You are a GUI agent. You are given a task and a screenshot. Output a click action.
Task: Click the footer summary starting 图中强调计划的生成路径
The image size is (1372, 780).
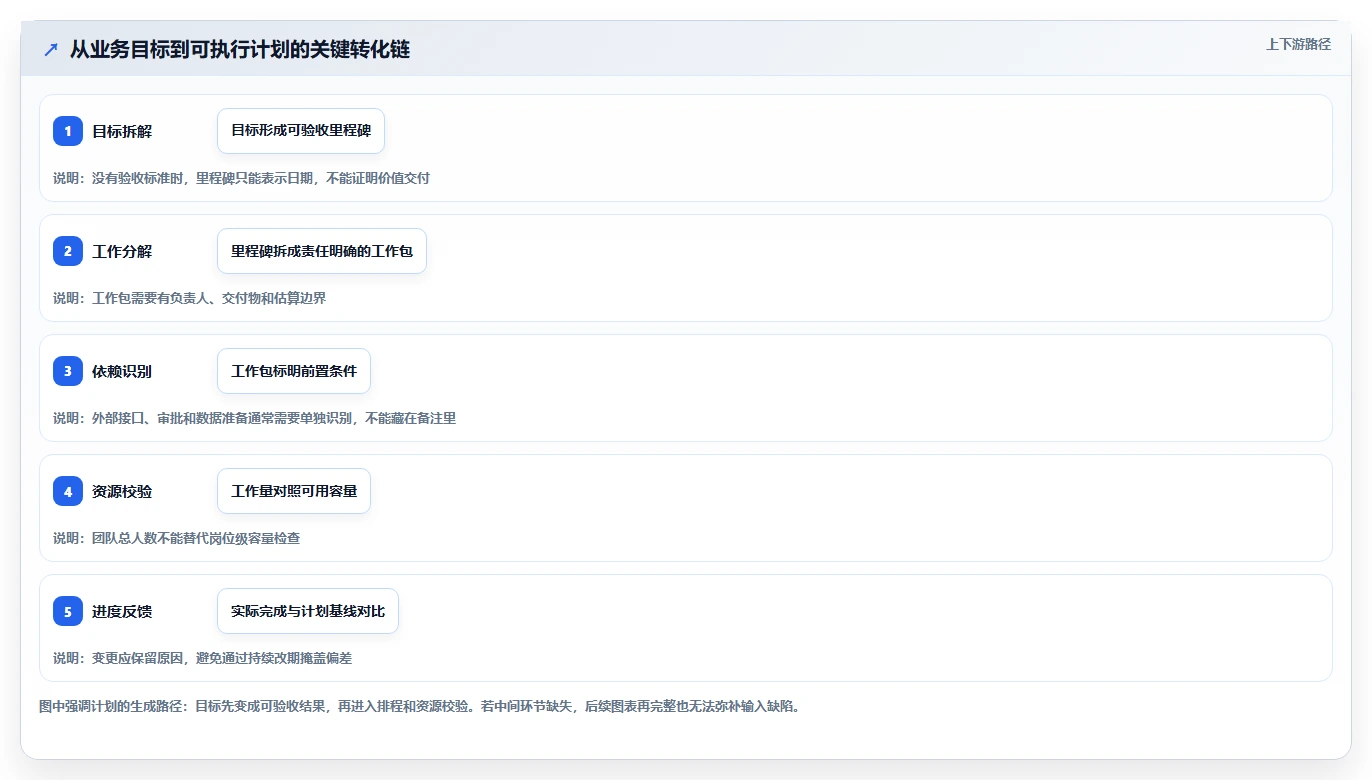[419, 706]
